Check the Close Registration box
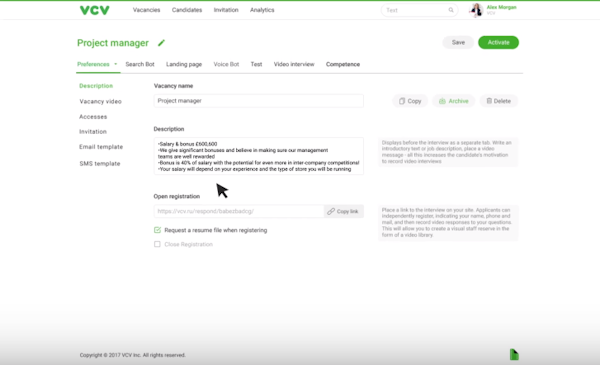 click(x=157, y=244)
